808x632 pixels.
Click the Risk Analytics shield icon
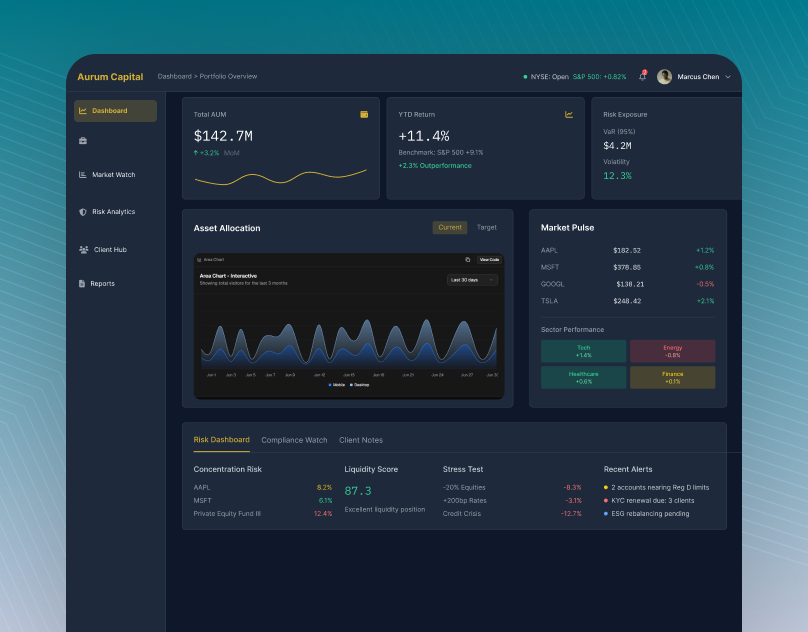pos(82,212)
